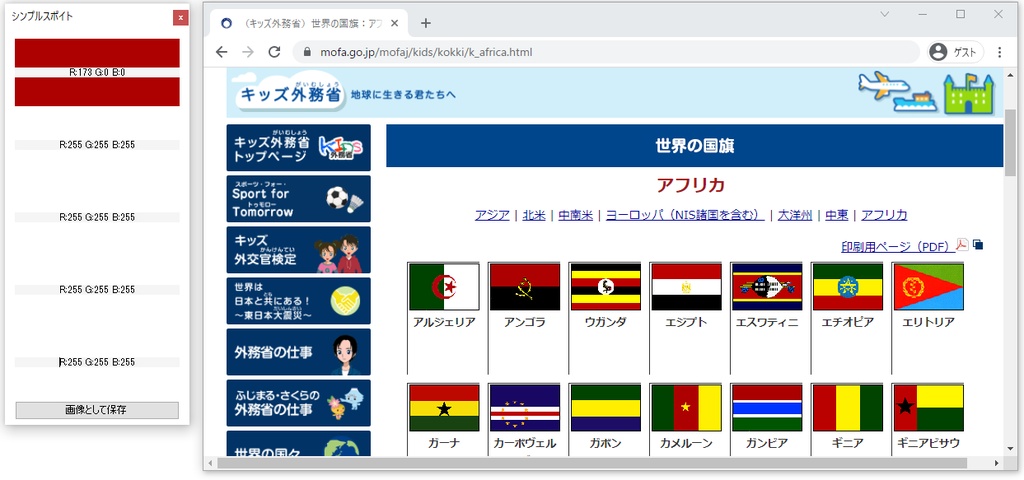The image size is (1024, 480).
Task: Click castle illustration in page header
Action: coord(968,92)
